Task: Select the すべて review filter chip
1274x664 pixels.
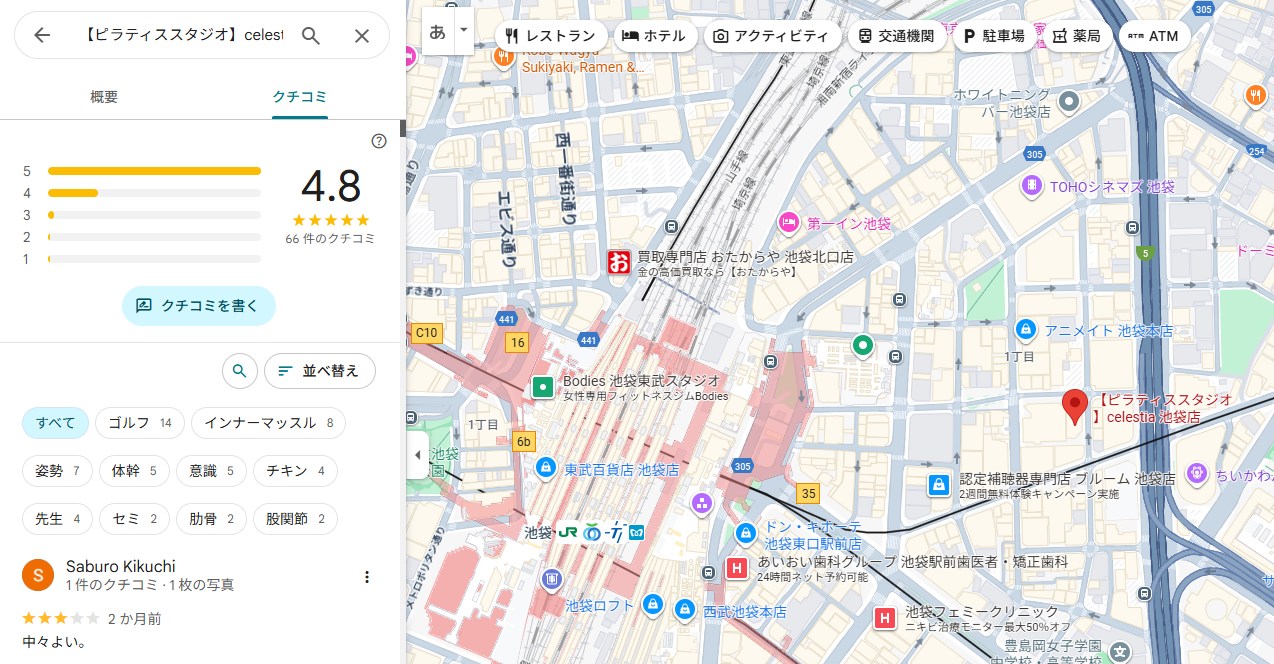Action: (56, 423)
